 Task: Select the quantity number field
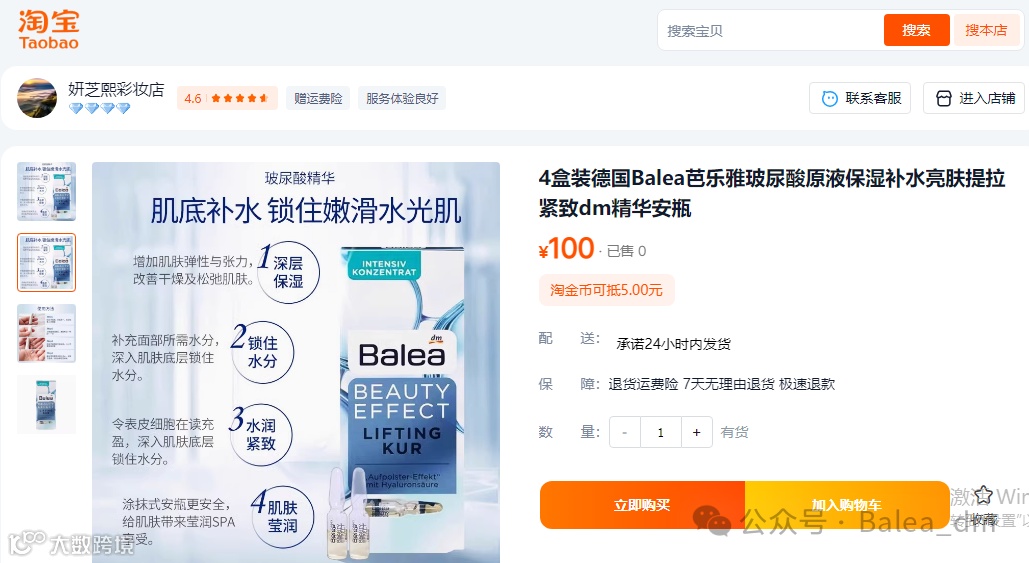tap(661, 432)
